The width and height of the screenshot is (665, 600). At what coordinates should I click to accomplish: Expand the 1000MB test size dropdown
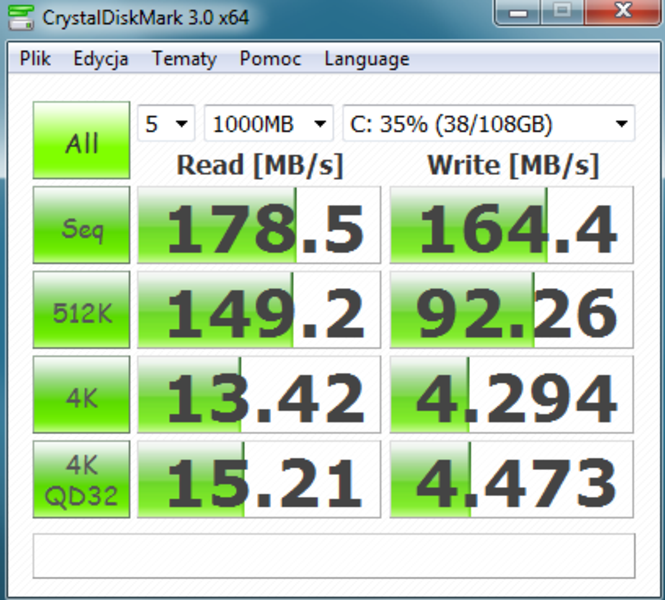(x=269, y=123)
